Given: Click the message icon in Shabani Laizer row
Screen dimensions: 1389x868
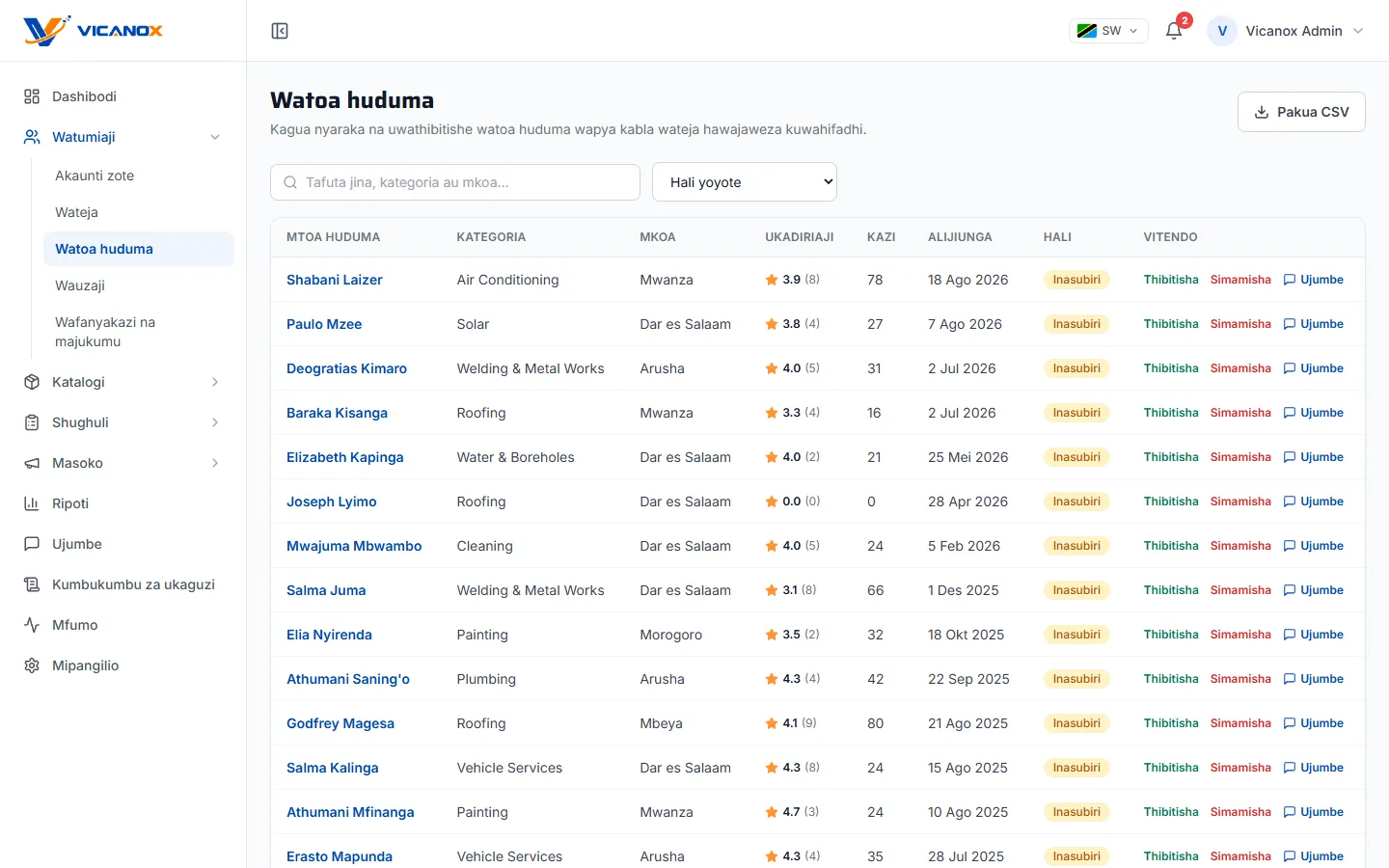Looking at the screenshot, I should point(1290,280).
